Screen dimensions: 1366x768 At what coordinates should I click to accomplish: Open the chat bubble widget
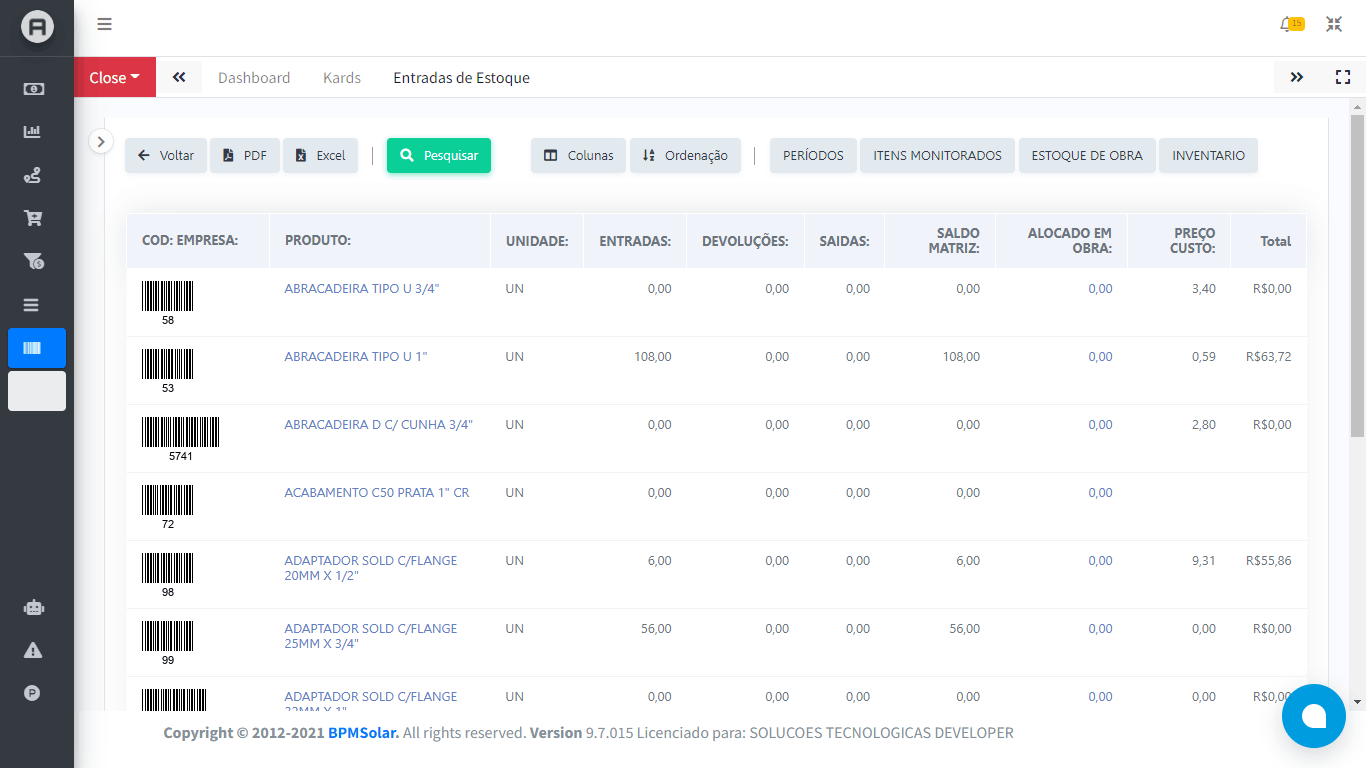point(1313,716)
